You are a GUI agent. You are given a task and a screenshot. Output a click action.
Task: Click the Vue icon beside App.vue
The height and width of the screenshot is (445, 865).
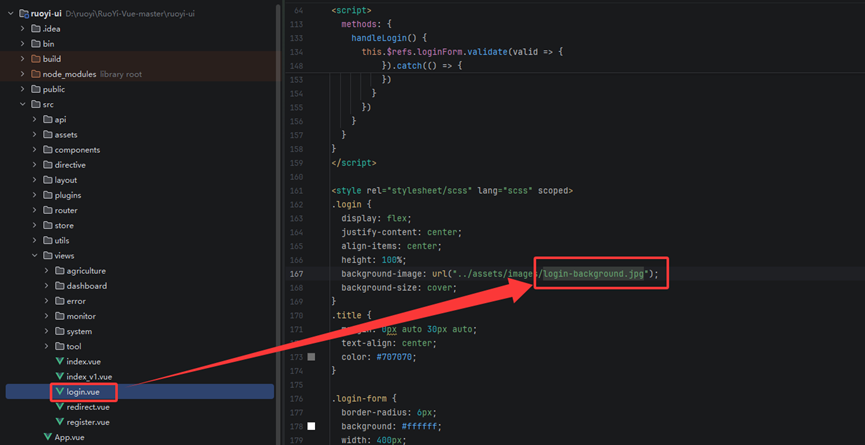pyautogui.click(x=47, y=437)
